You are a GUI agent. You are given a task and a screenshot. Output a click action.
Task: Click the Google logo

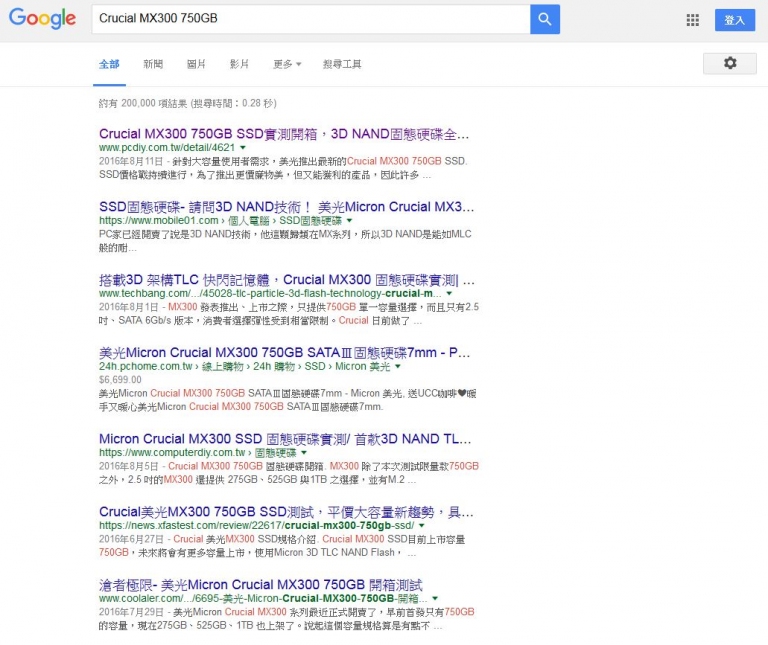point(43,19)
